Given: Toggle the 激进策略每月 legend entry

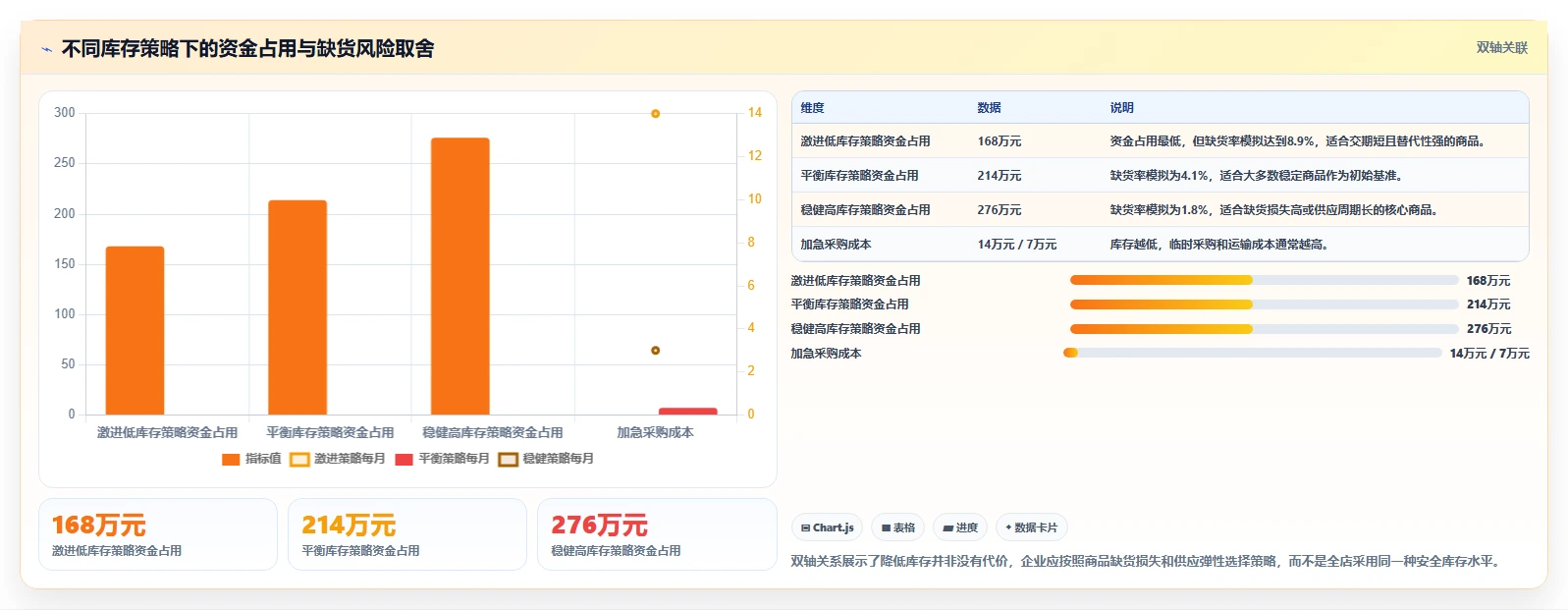Looking at the screenshot, I should point(338,459).
